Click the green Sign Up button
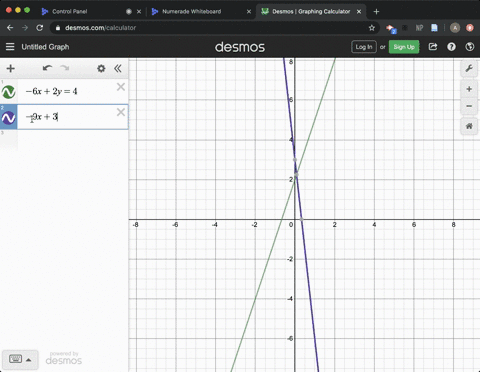Image resolution: width=480 pixels, height=372 pixels. tap(404, 47)
